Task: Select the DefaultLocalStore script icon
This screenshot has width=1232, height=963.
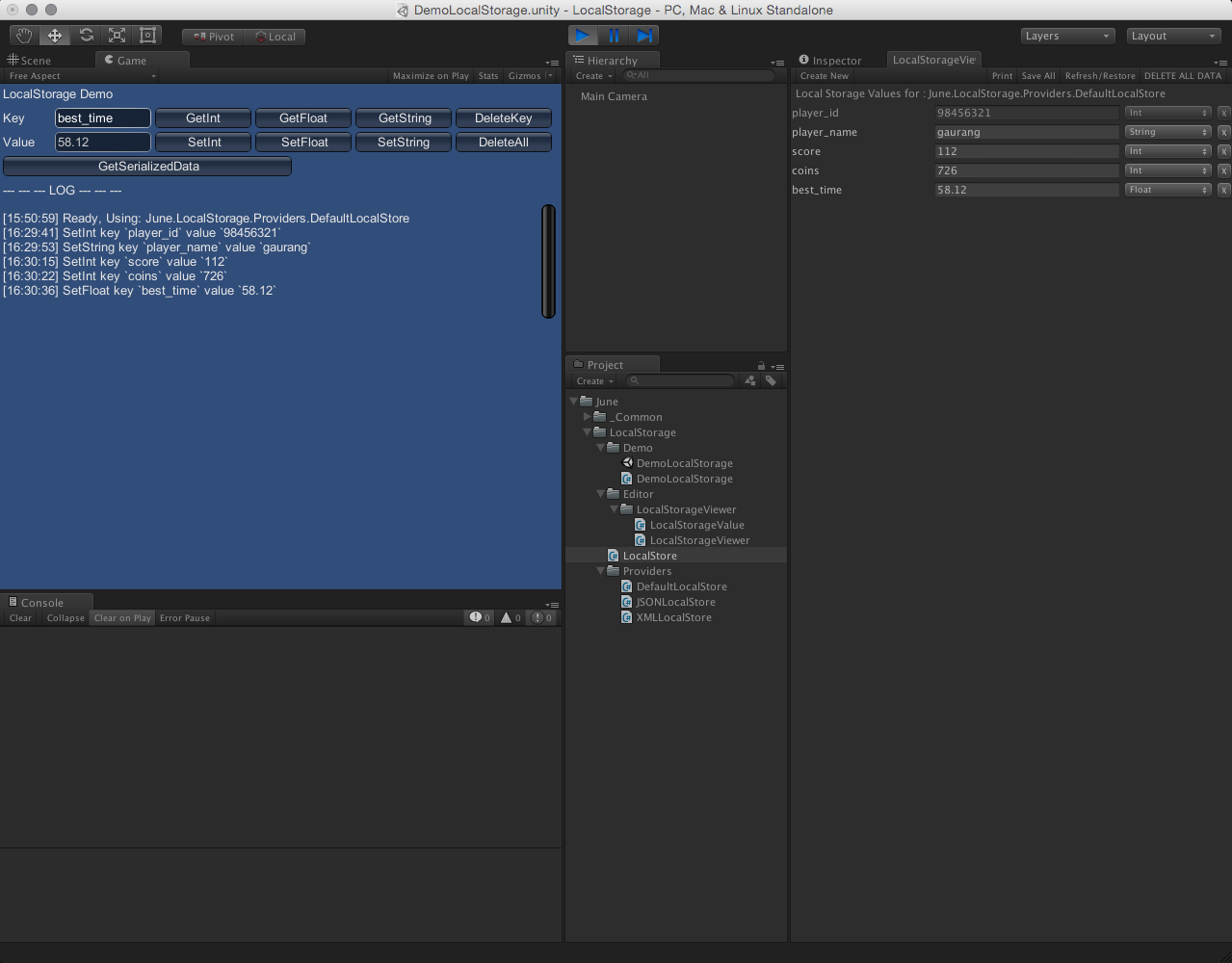Action: [627, 586]
